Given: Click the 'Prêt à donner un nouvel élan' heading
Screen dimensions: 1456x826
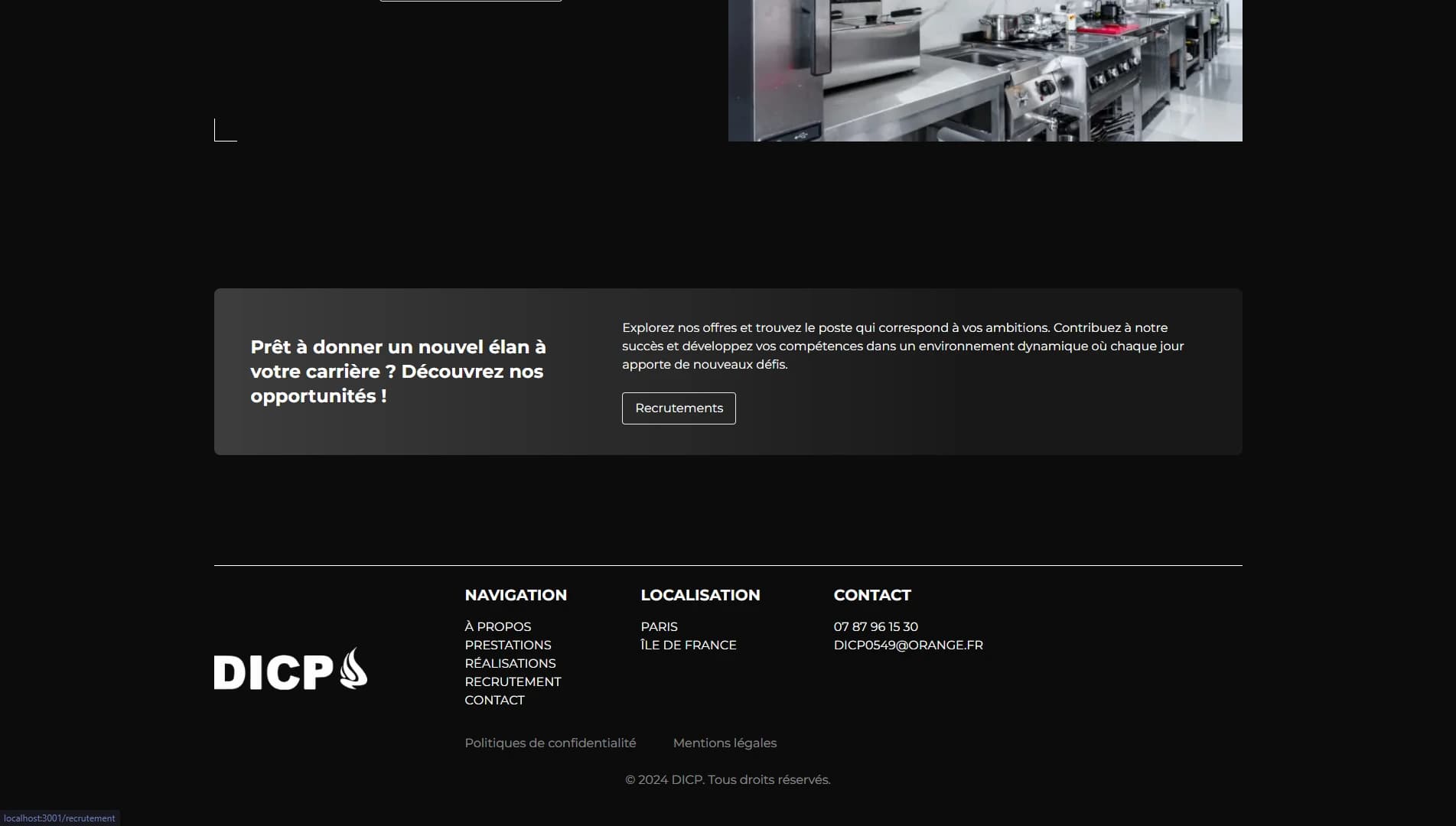Looking at the screenshot, I should coord(398,372).
